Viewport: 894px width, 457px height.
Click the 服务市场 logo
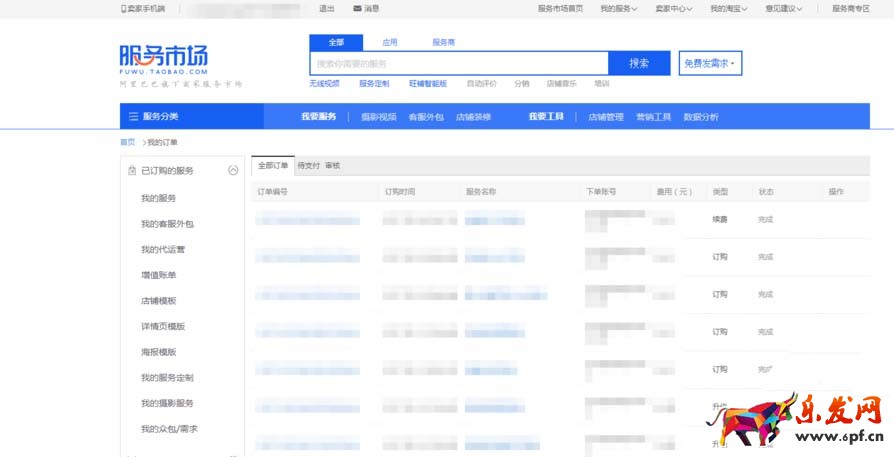click(163, 57)
